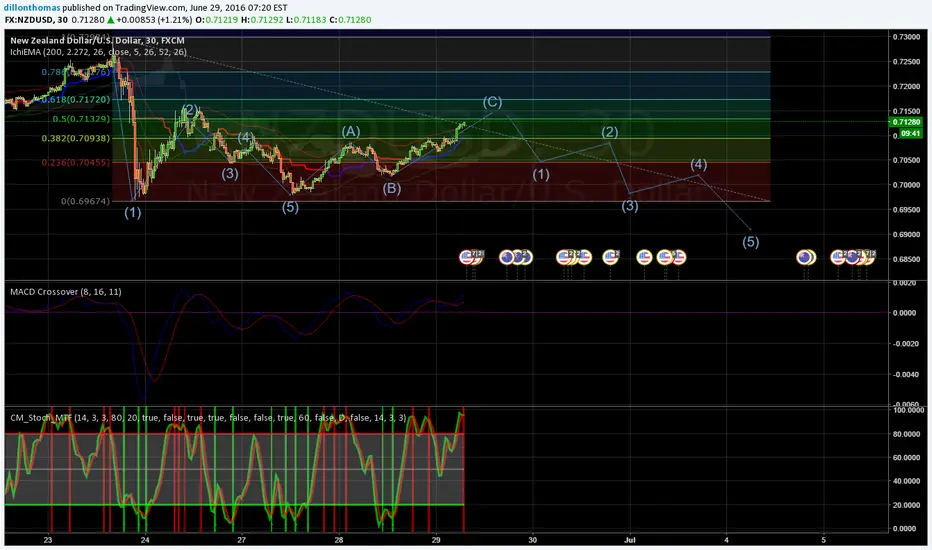Select the 0.5(0.71329) Fibonacci level label

click(81, 119)
